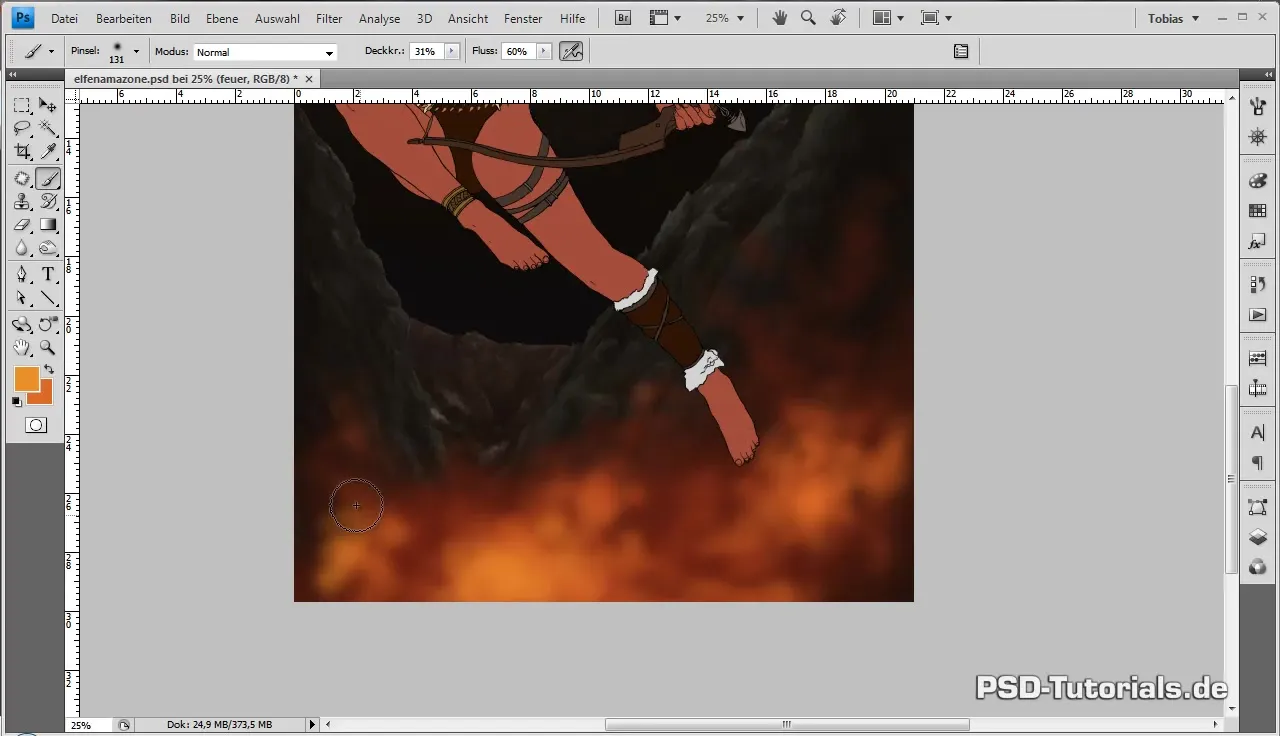This screenshot has height=736, width=1280.
Task: Select the Pen tool
Action: pyautogui.click(x=22, y=275)
